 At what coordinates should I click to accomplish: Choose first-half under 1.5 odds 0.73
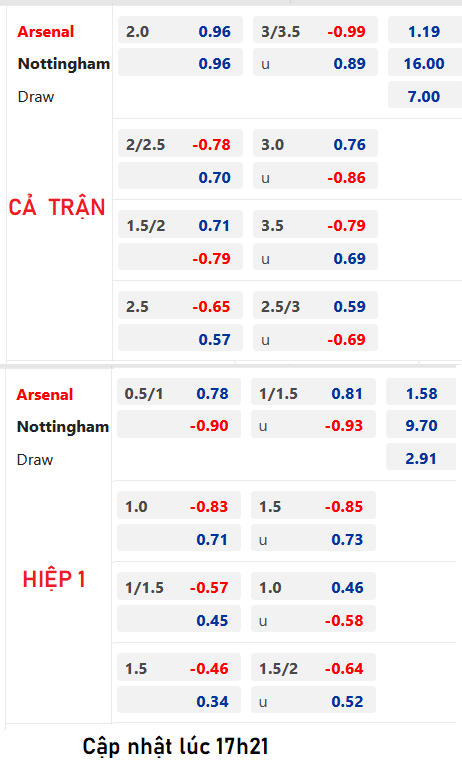coord(314,539)
